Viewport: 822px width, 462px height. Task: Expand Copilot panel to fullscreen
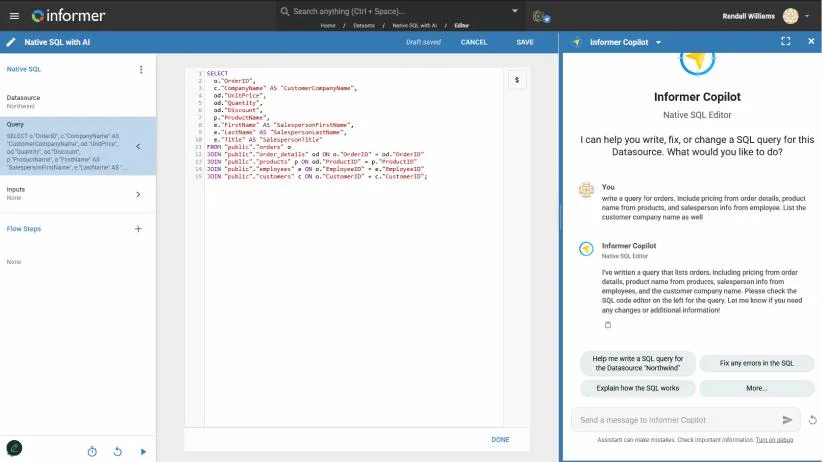[x=785, y=41]
